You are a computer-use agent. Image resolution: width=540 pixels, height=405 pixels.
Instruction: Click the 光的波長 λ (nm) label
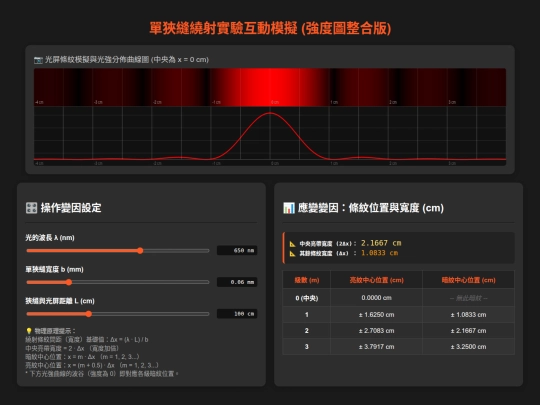(x=50, y=238)
